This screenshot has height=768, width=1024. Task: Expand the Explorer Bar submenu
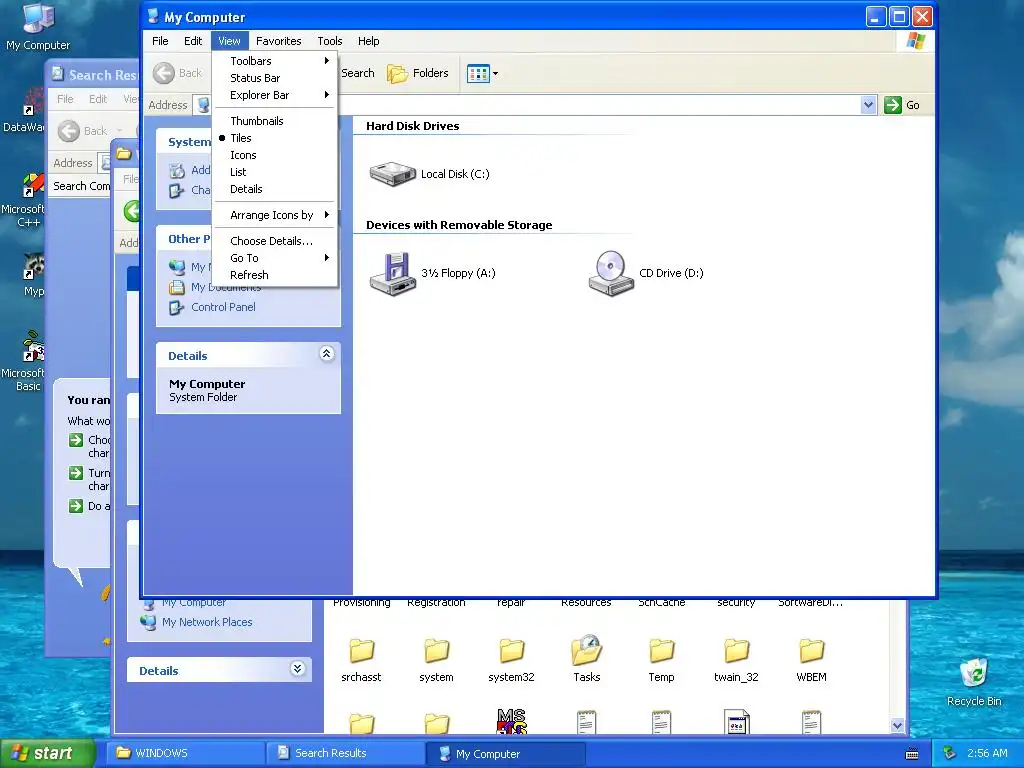point(275,95)
